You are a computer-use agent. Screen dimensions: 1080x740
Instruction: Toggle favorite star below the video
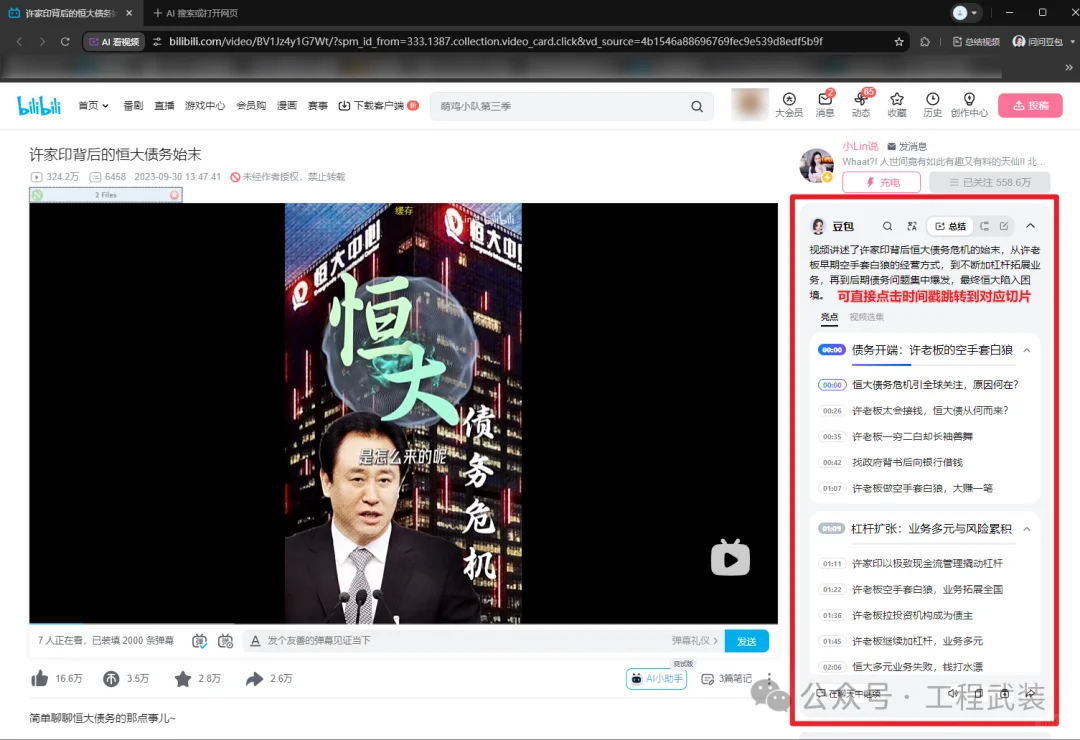[183, 678]
